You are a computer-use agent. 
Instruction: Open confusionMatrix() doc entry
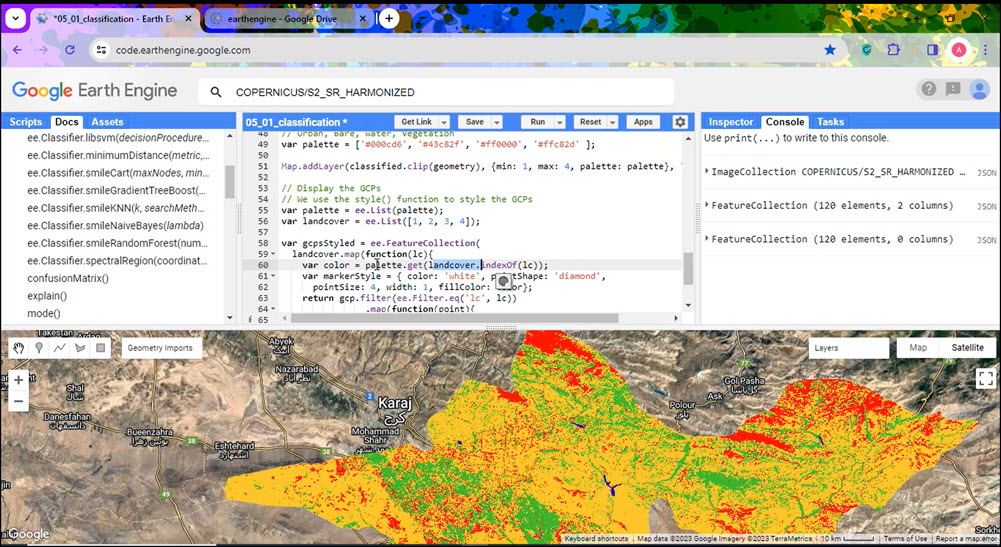pos(68,278)
